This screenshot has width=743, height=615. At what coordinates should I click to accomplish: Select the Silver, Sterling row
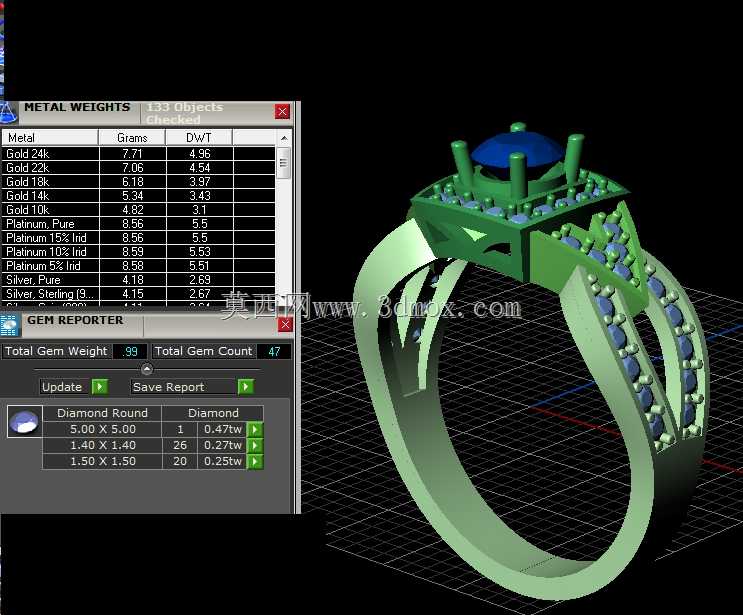point(138,294)
